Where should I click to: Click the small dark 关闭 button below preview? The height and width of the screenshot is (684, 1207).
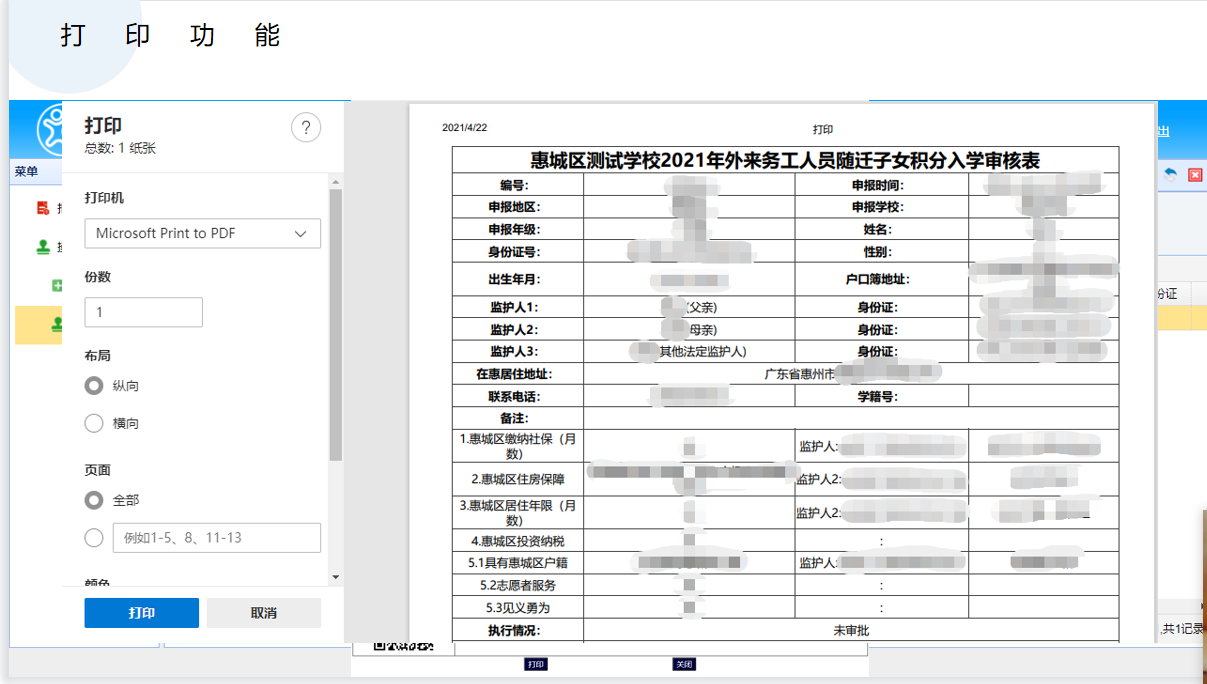[683, 664]
